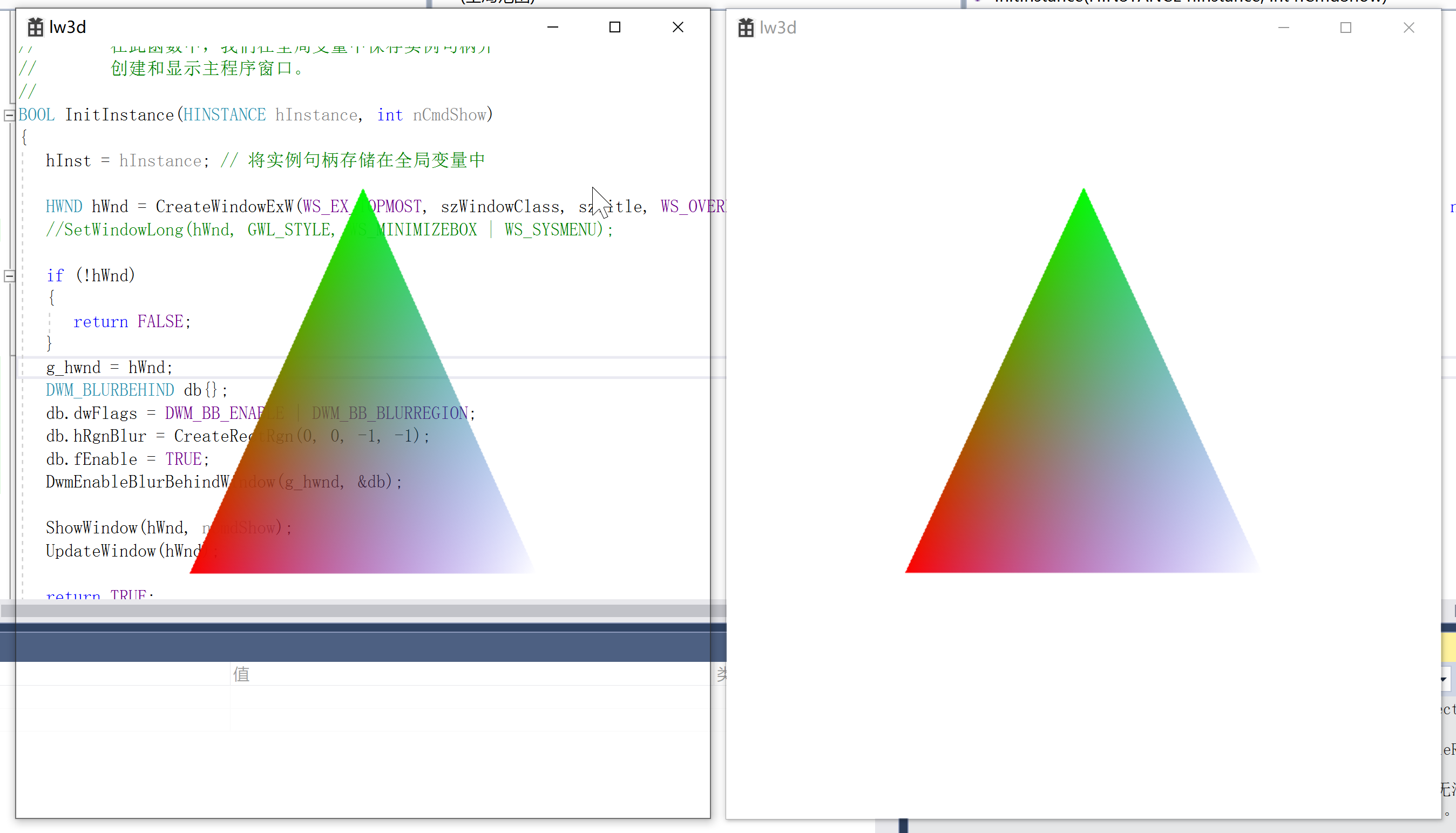This screenshot has width=1456, height=833.
Task: Minimize the right lw3d window
Action: (x=1283, y=28)
